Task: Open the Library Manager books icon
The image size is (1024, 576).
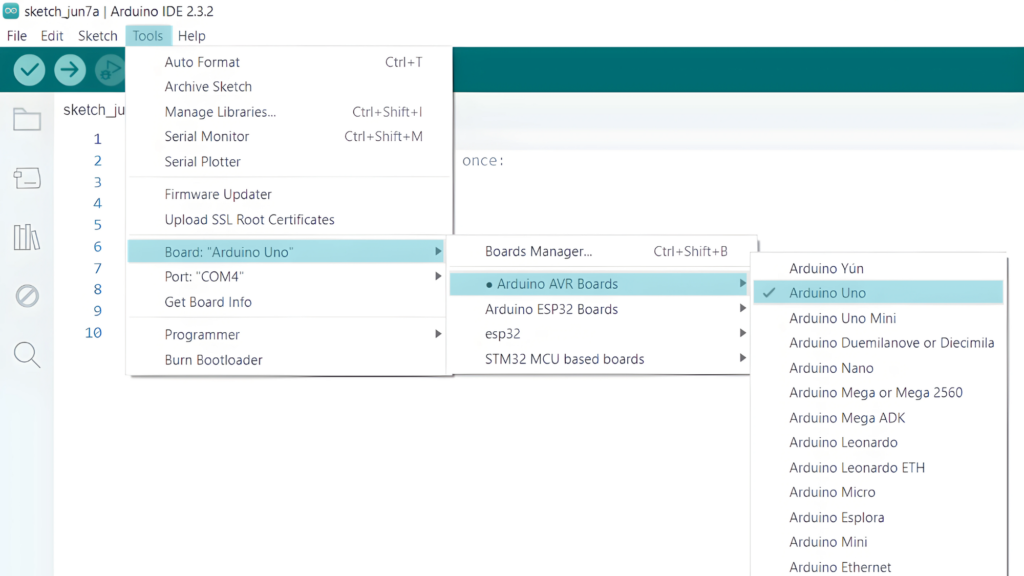Action: click(x=27, y=237)
